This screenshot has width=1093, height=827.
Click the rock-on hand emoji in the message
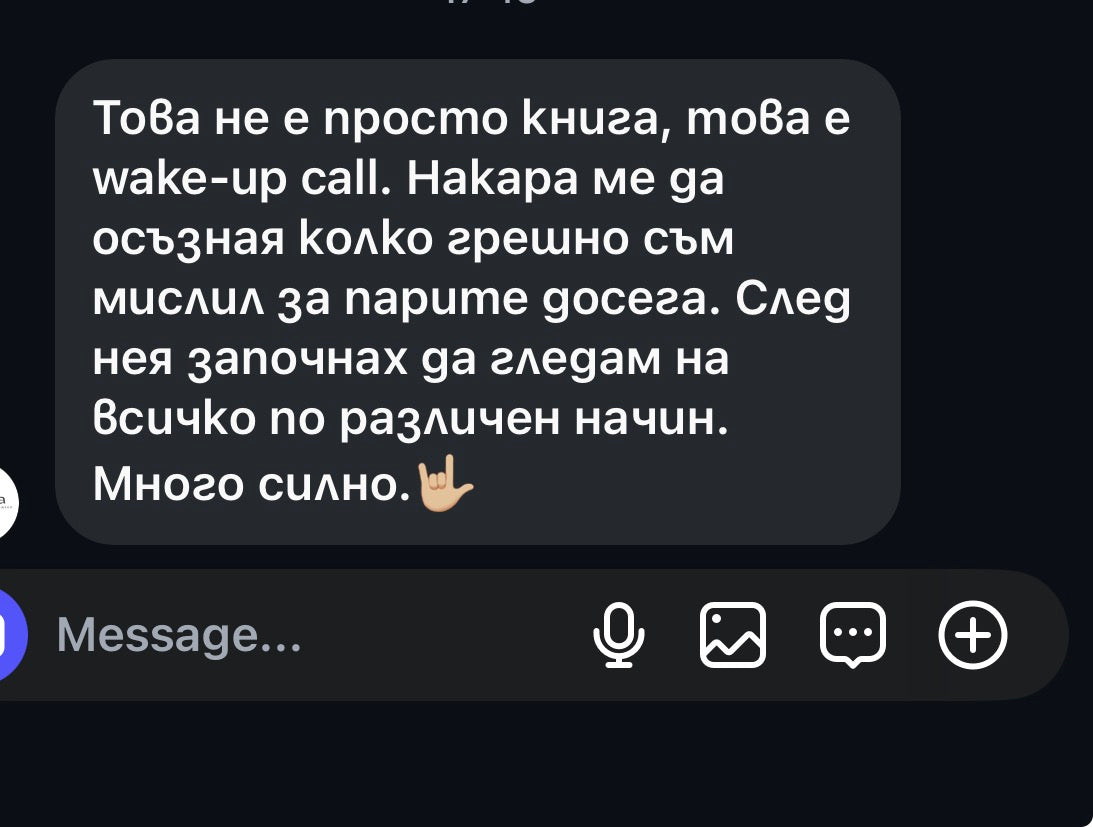tap(444, 483)
